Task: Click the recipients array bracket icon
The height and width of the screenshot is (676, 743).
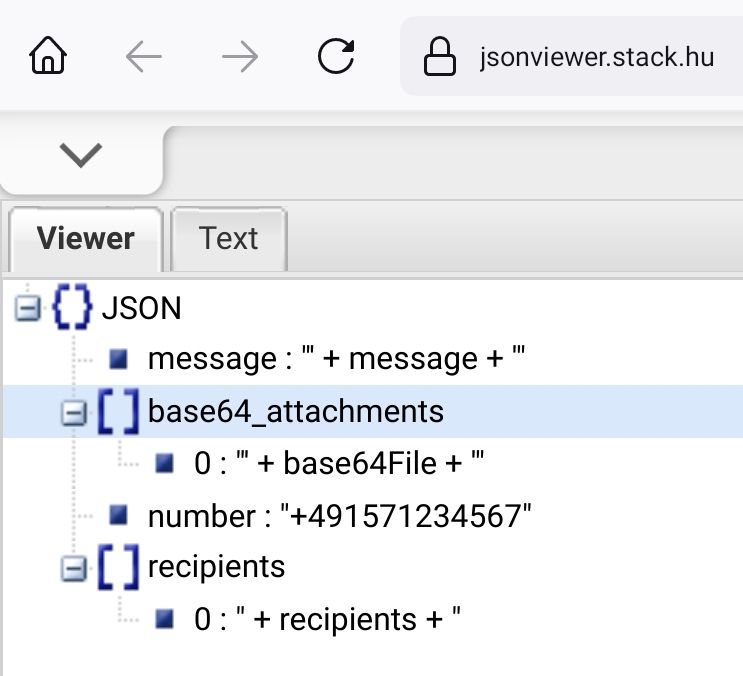Action: tap(119, 567)
